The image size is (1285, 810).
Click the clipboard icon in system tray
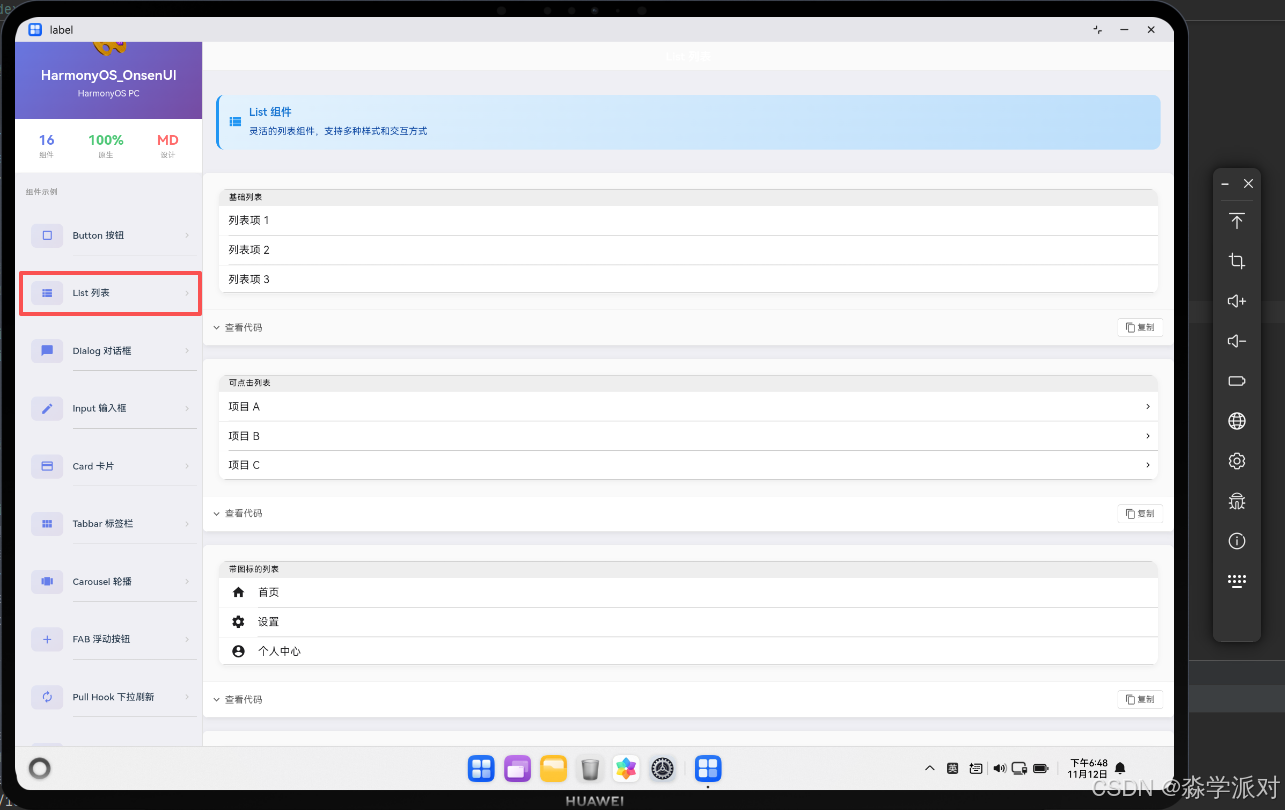tap(976, 768)
